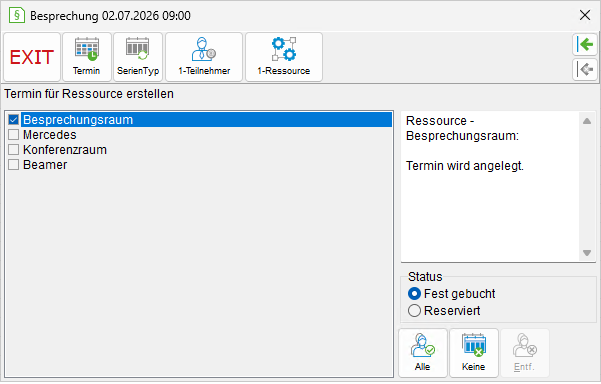Click the red EXIT button
Screen dimensions: 601x384
click(32, 57)
